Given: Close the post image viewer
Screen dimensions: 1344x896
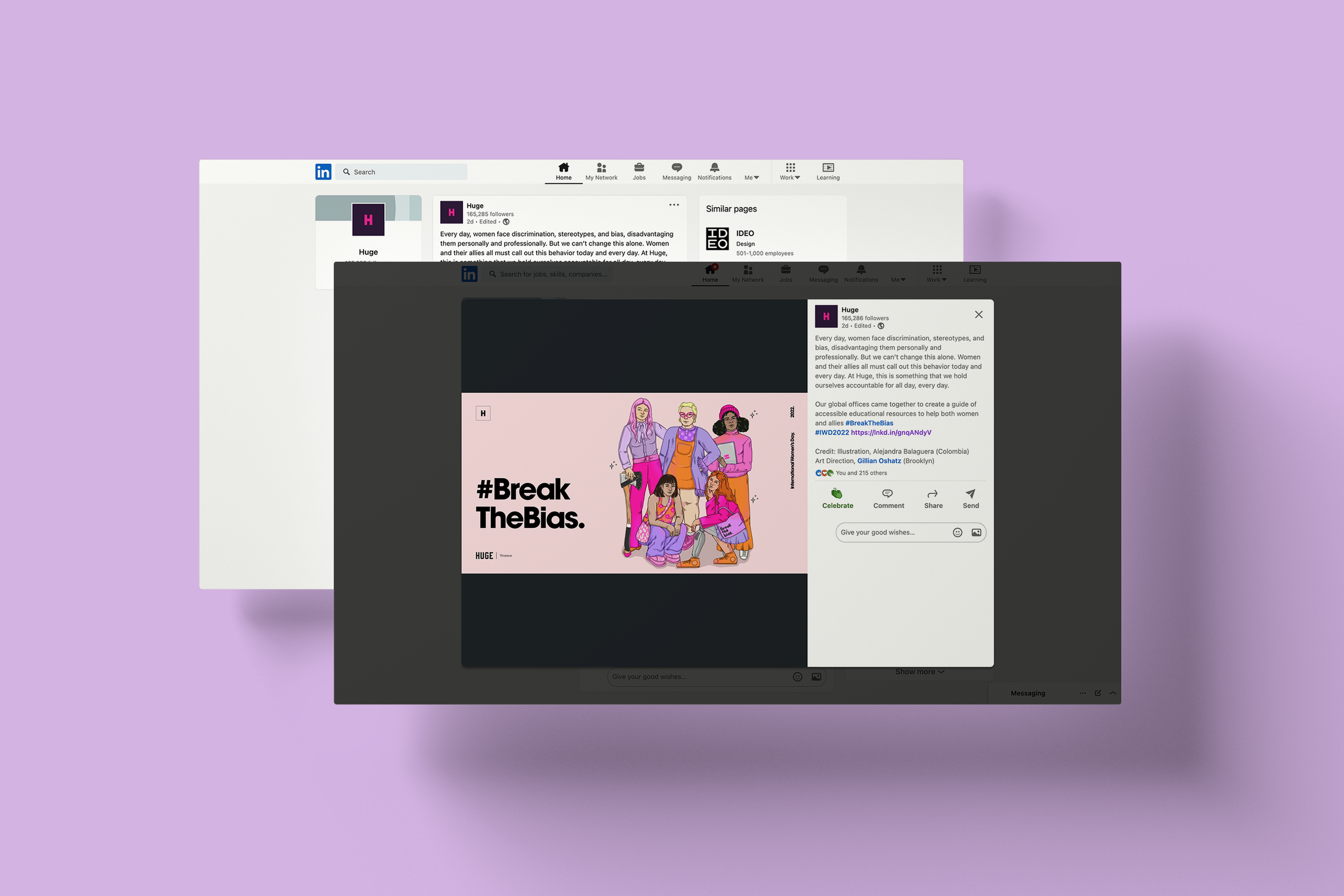Looking at the screenshot, I should (978, 315).
